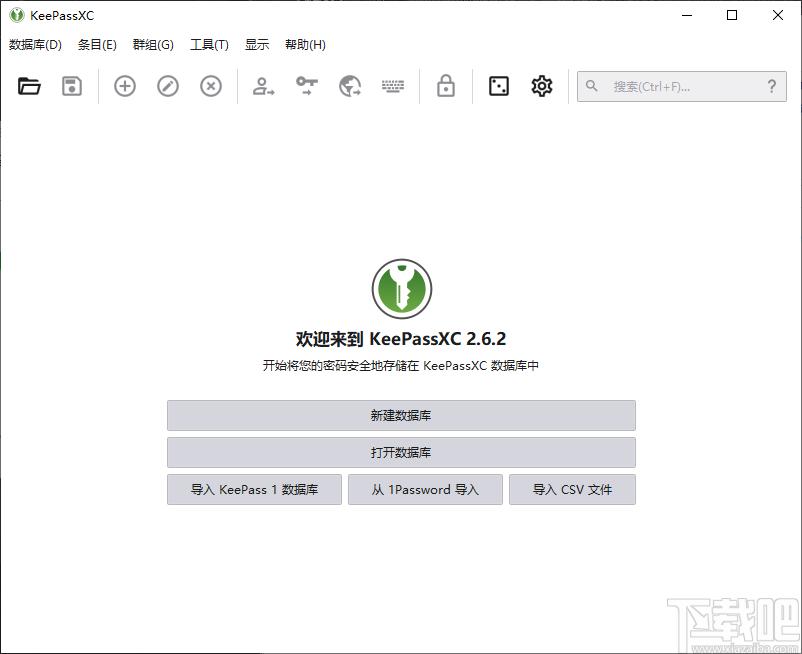Image resolution: width=802 pixels, height=654 pixels.
Task: Click the 新建数据库 button
Action: click(x=401, y=415)
